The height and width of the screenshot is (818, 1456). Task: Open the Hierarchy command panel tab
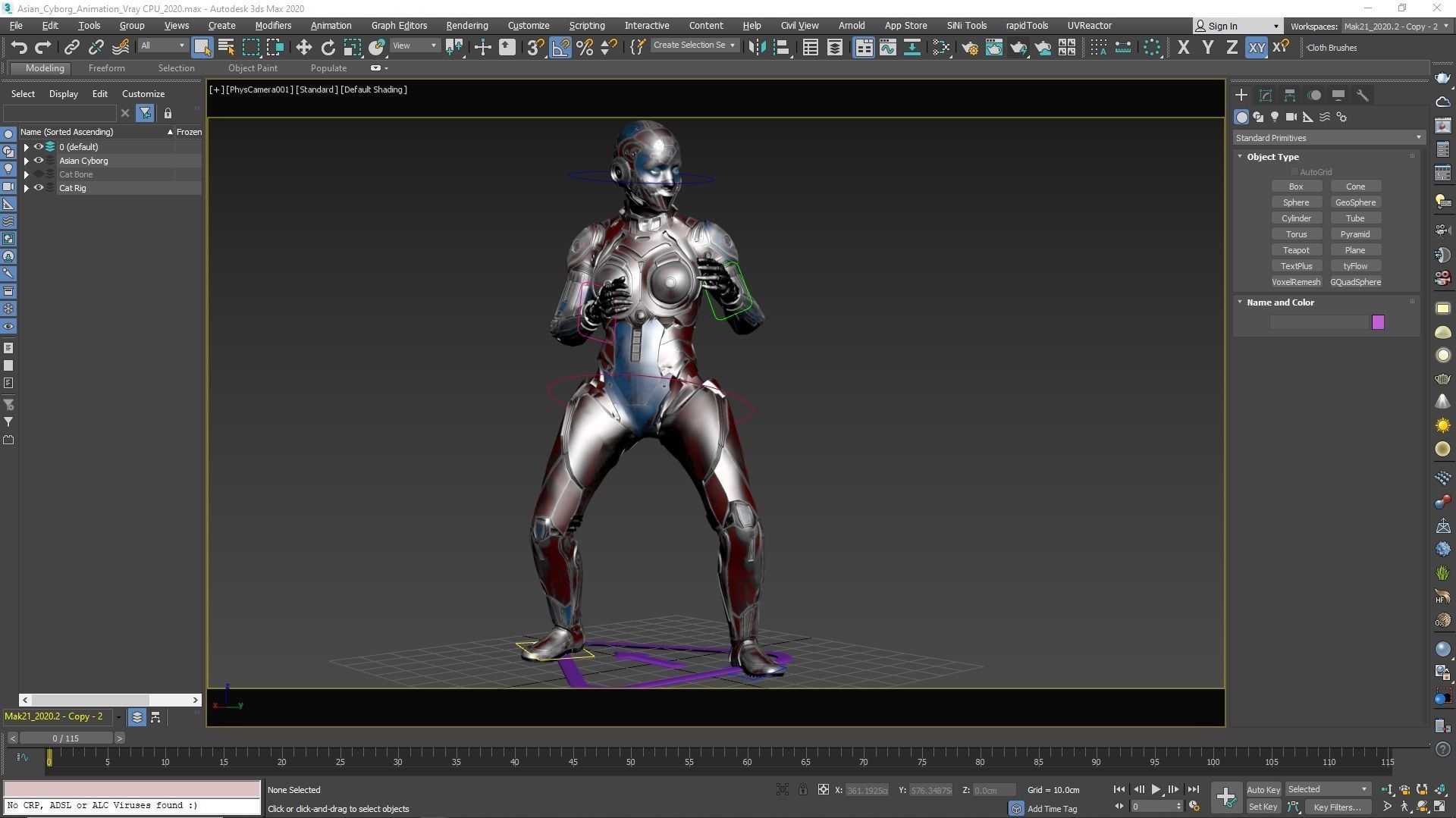pos(1290,96)
